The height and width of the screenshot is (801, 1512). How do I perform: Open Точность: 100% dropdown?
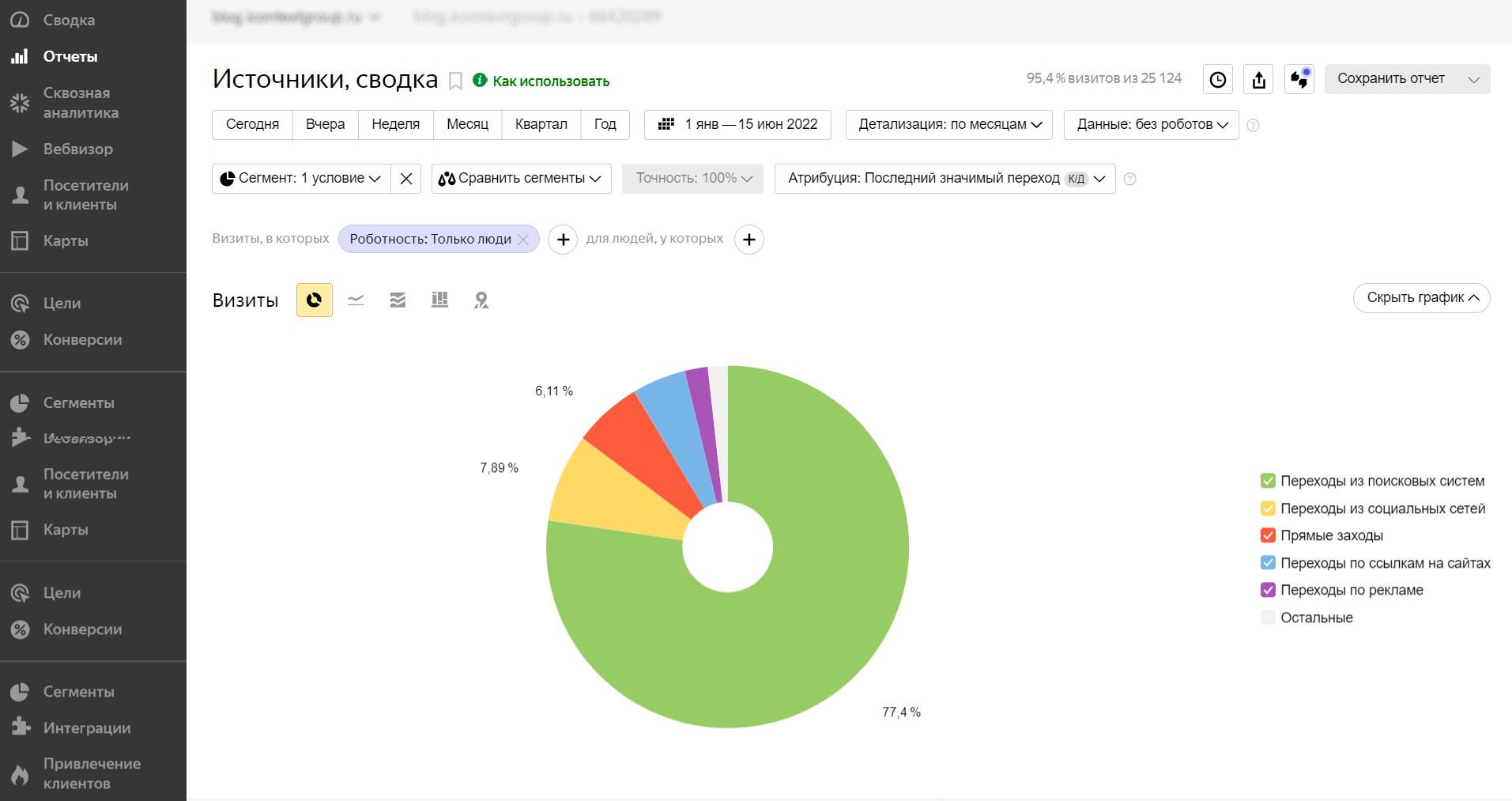692,178
